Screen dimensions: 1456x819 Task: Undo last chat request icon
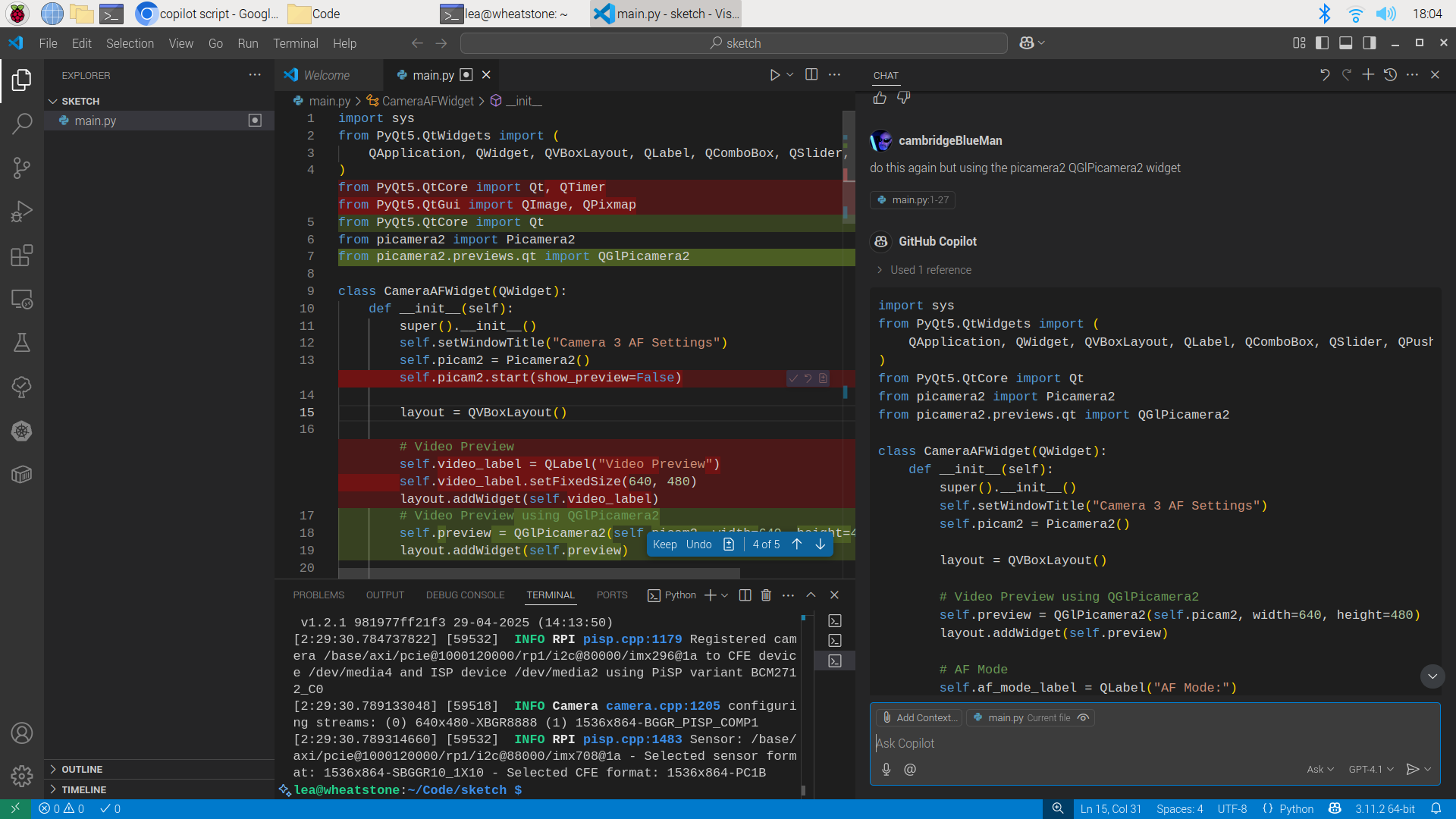pyautogui.click(x=1324, y=75)
